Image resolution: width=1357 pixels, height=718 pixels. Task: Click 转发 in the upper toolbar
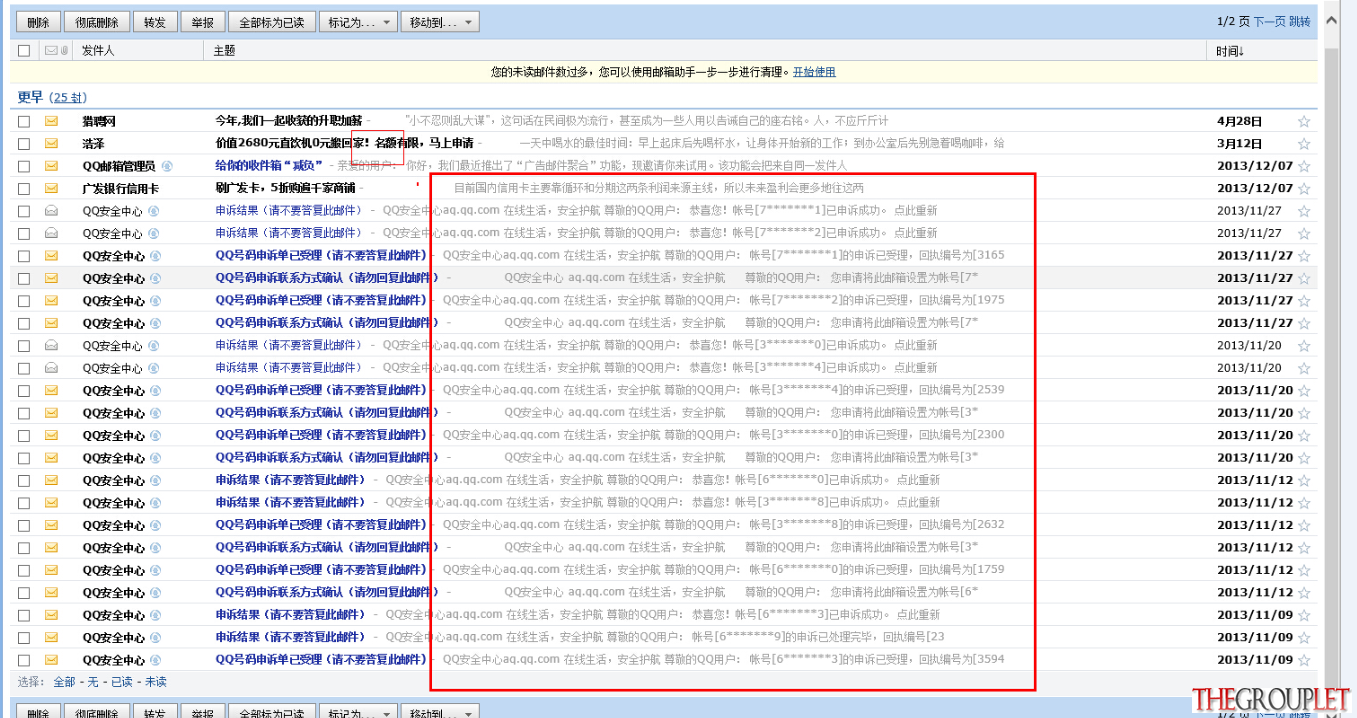click(155, 22)
